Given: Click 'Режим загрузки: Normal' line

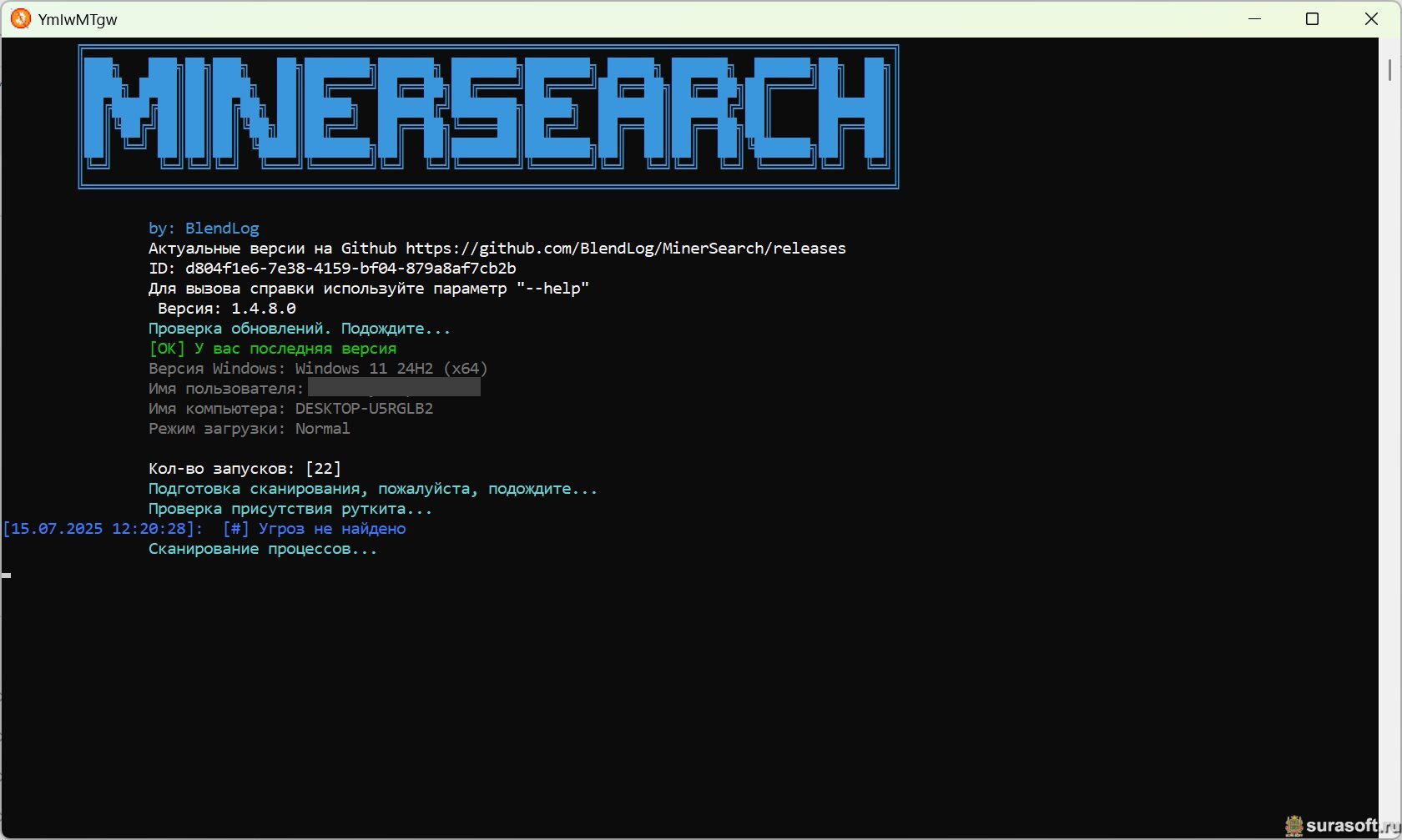Looking at the screenshot, I should [250, 429].
